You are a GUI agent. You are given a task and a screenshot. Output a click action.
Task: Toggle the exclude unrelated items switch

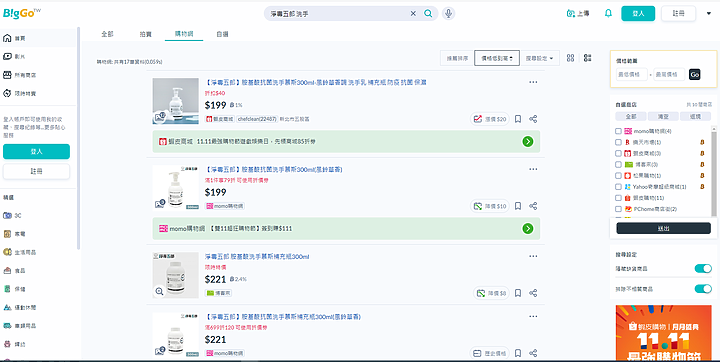pyautogui.click(x=703, y=288)
